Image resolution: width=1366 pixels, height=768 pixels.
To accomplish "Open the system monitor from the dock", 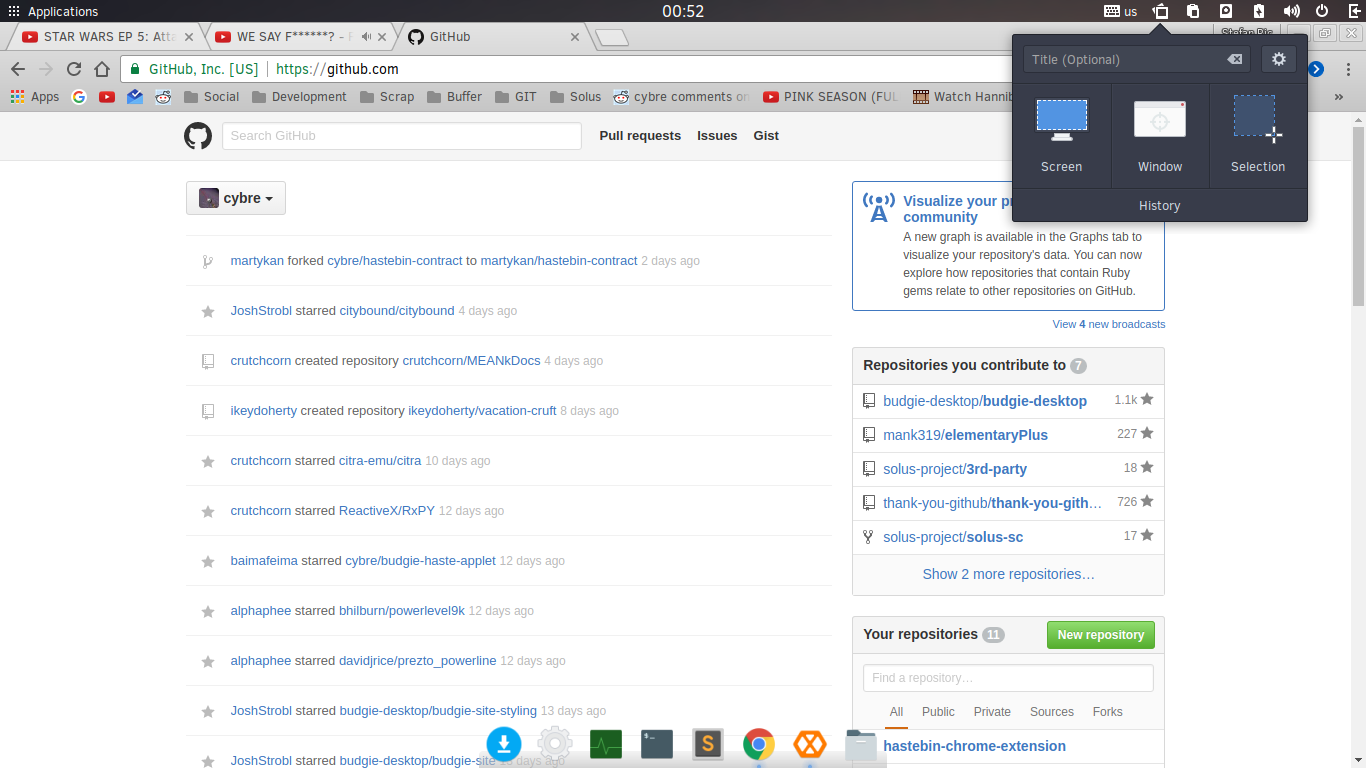I will [606, 744].
